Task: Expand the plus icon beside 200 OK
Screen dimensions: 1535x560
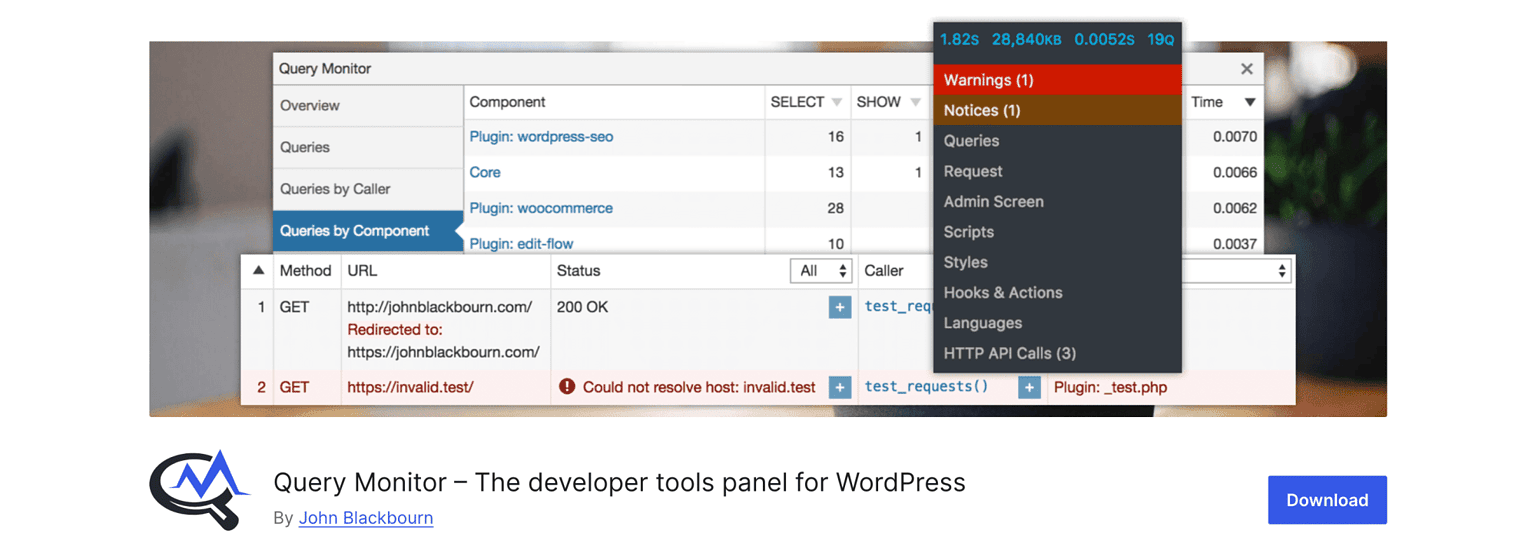Action: coord(839,307)
